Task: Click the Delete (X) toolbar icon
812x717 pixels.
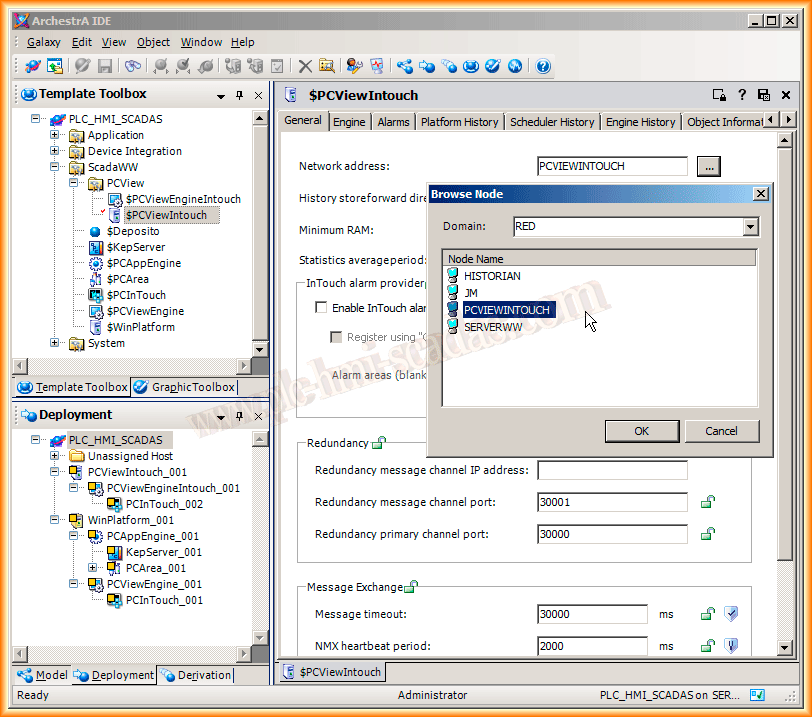Action: pos(305,66)
